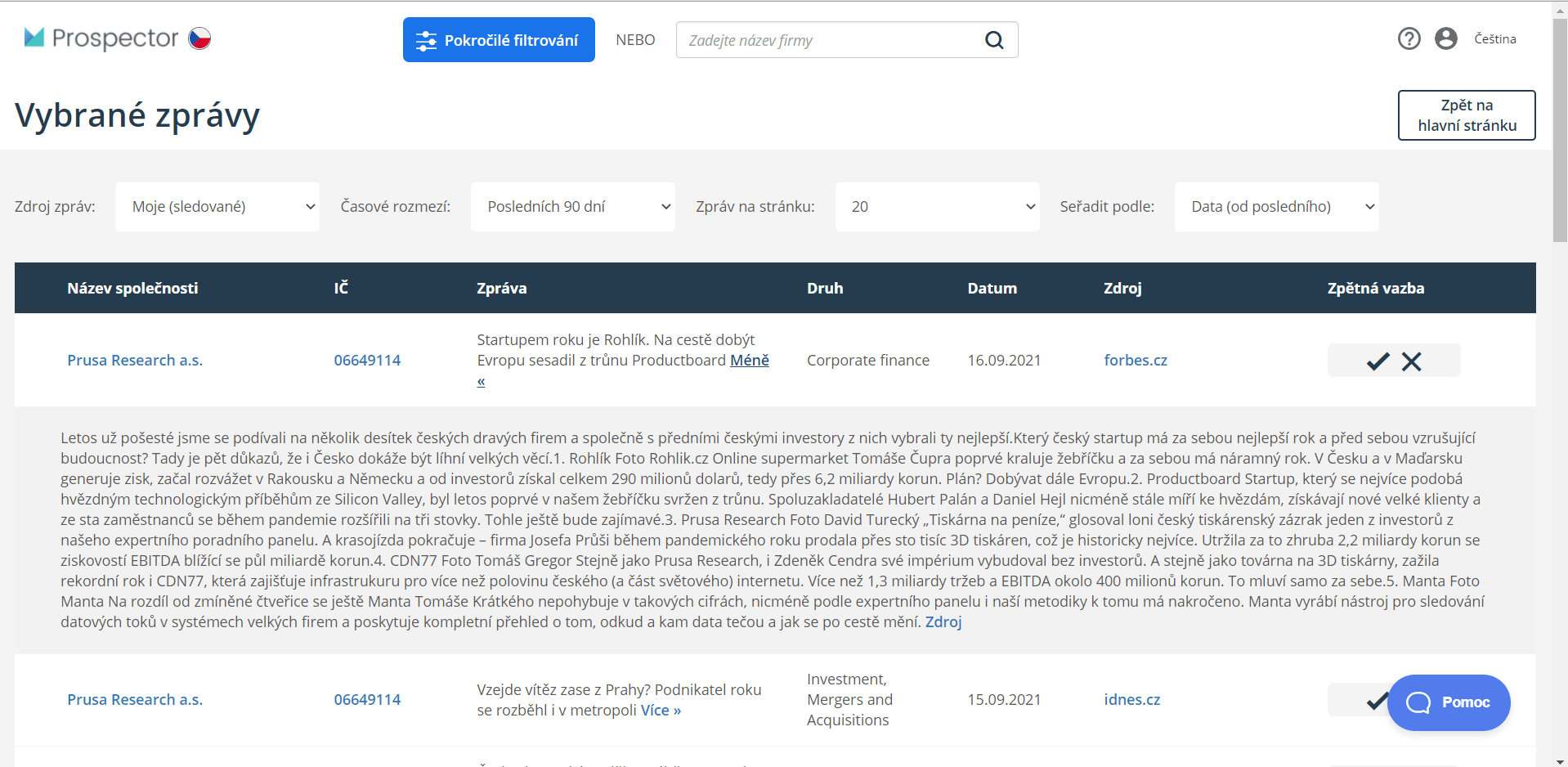Click Zpět na hlavní stránku button
This screenshot has height=767, width=1568.
tap(1467, 115)
